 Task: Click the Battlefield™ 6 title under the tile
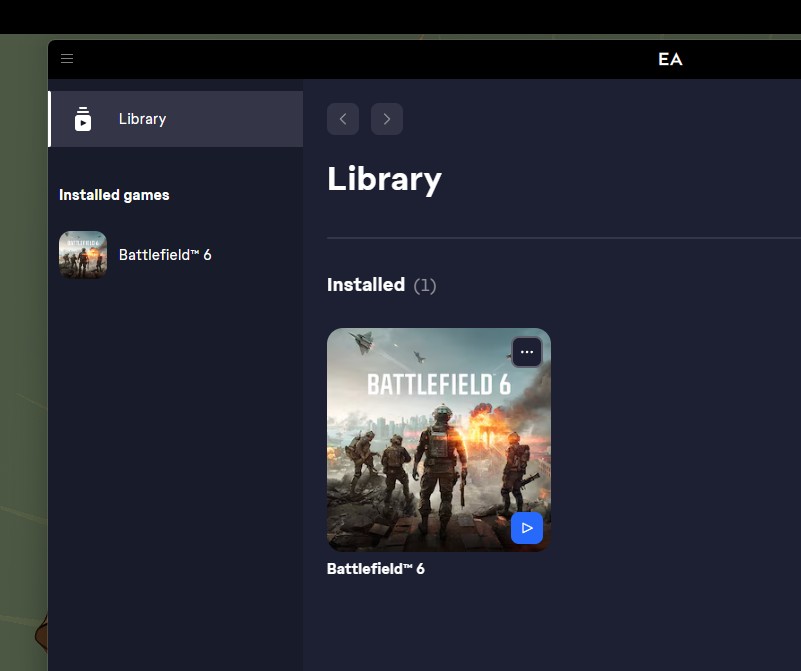(375, 569)
